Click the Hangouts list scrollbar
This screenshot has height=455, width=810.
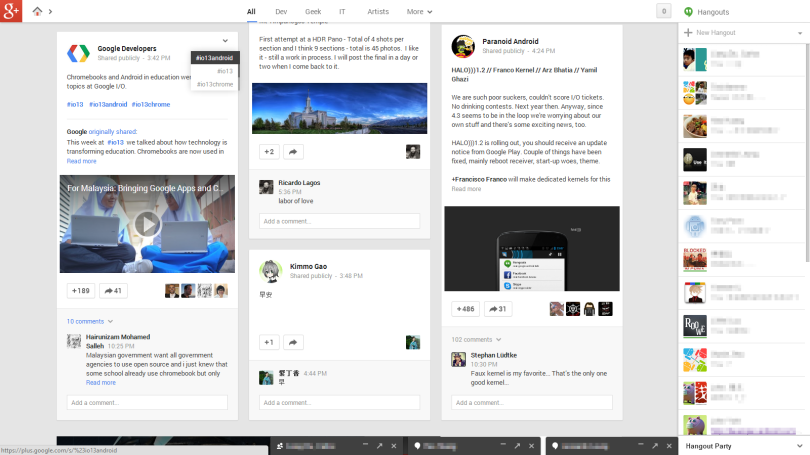coord(807,155)
